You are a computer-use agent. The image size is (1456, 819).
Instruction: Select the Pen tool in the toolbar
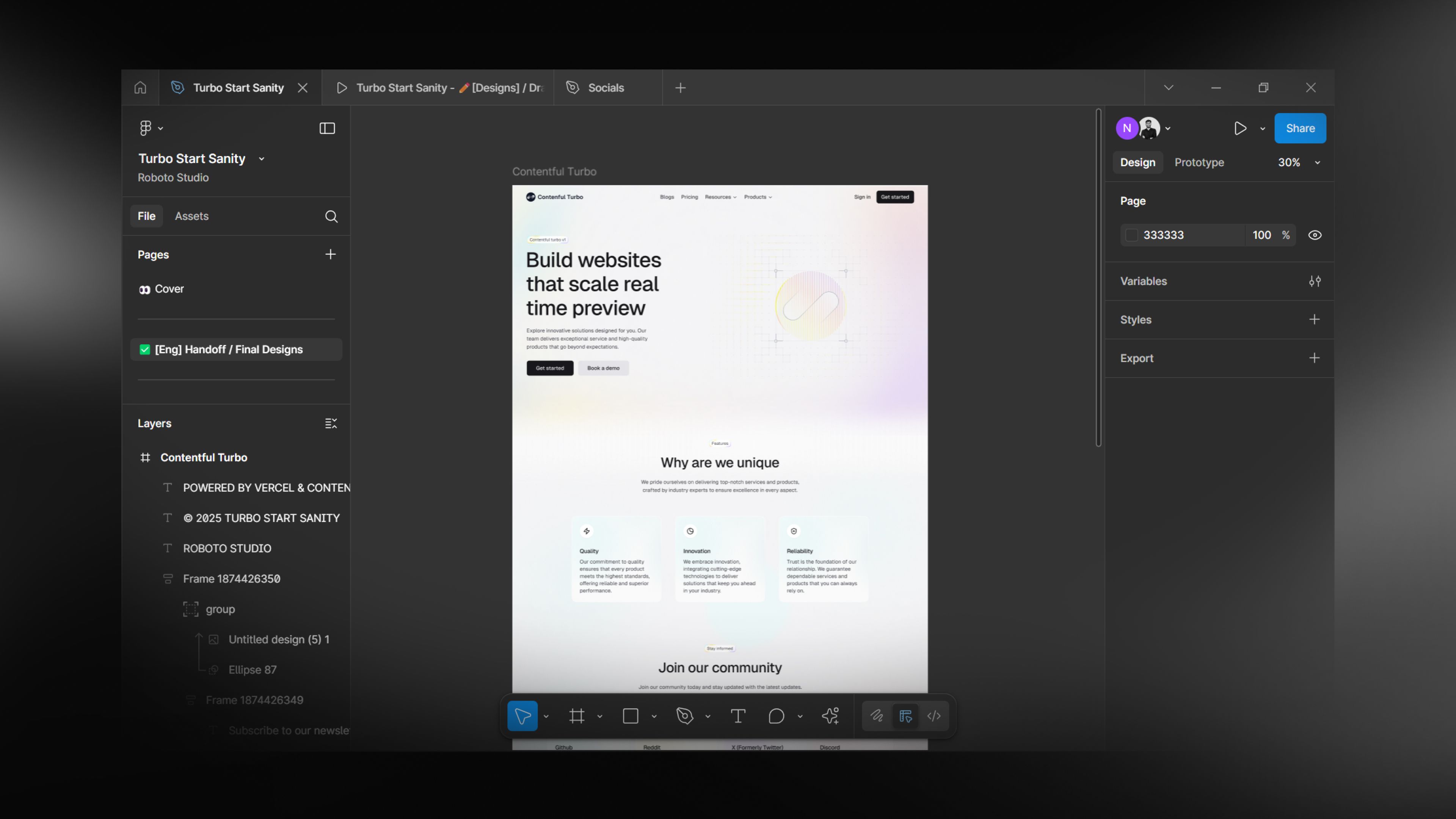[x=684, y=716]
